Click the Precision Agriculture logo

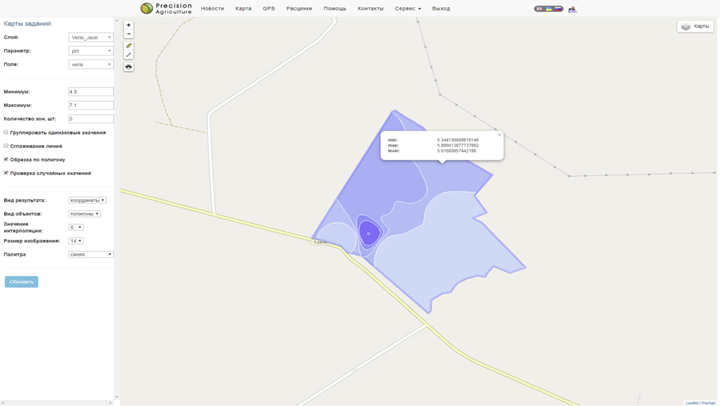[x=166, y=8]
